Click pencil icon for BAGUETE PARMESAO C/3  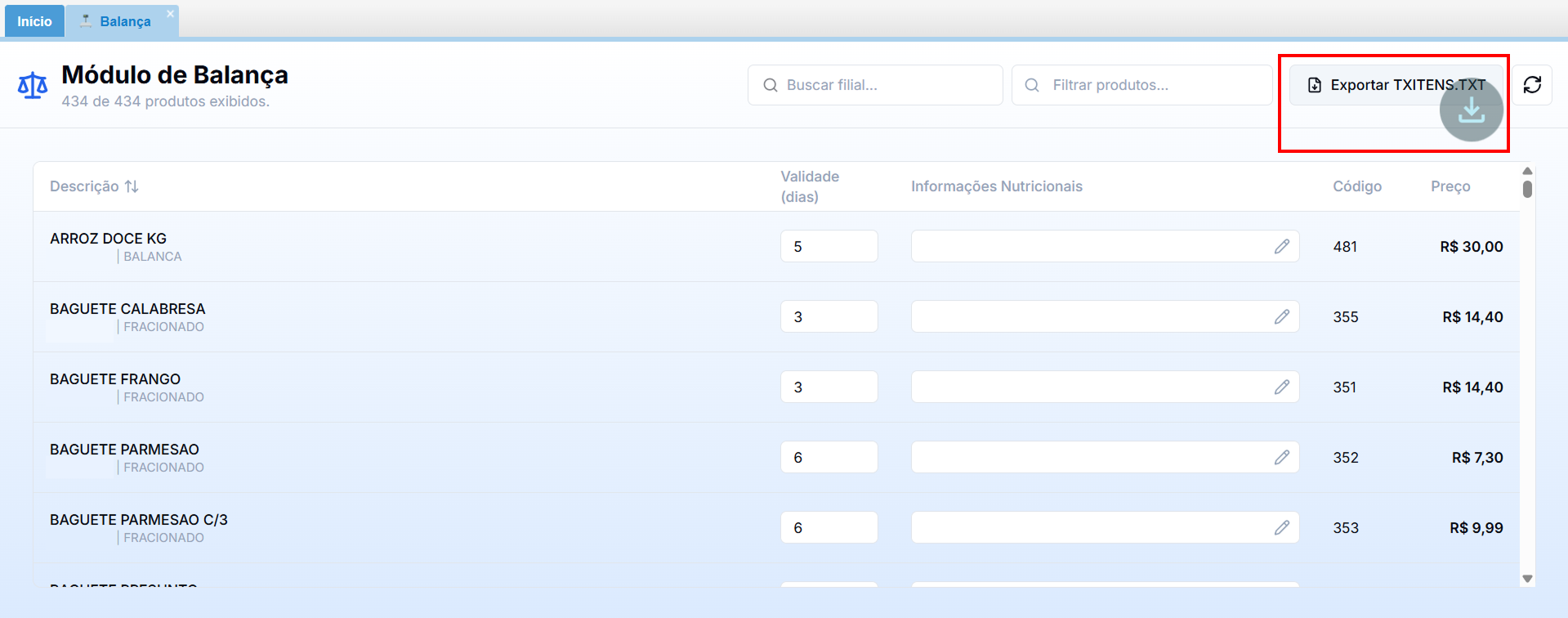(1281, 528)
